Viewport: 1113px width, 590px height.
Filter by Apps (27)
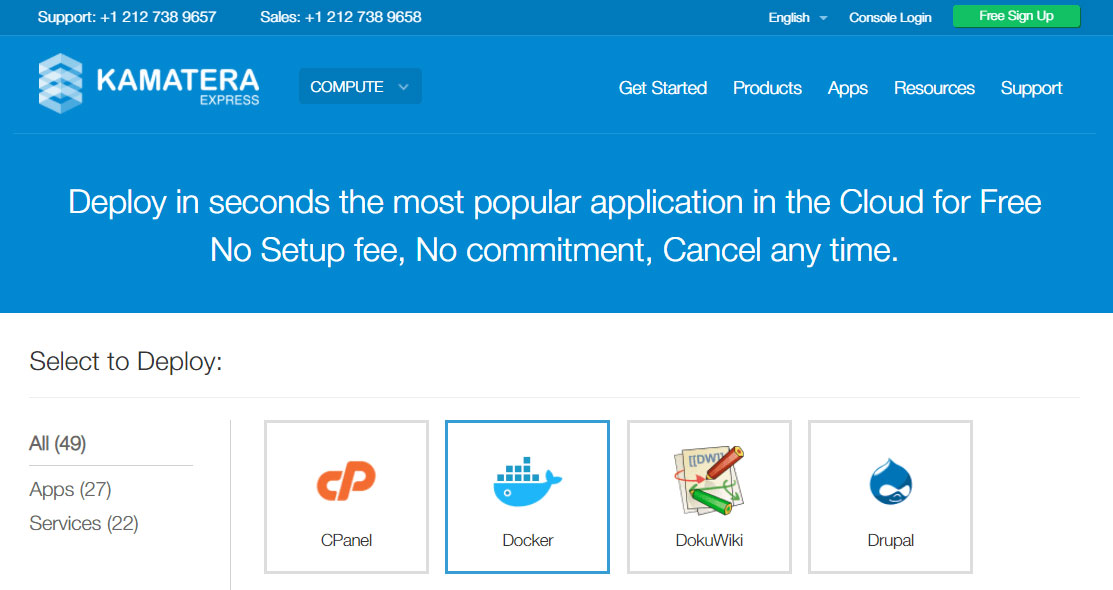tap(70, 489)
